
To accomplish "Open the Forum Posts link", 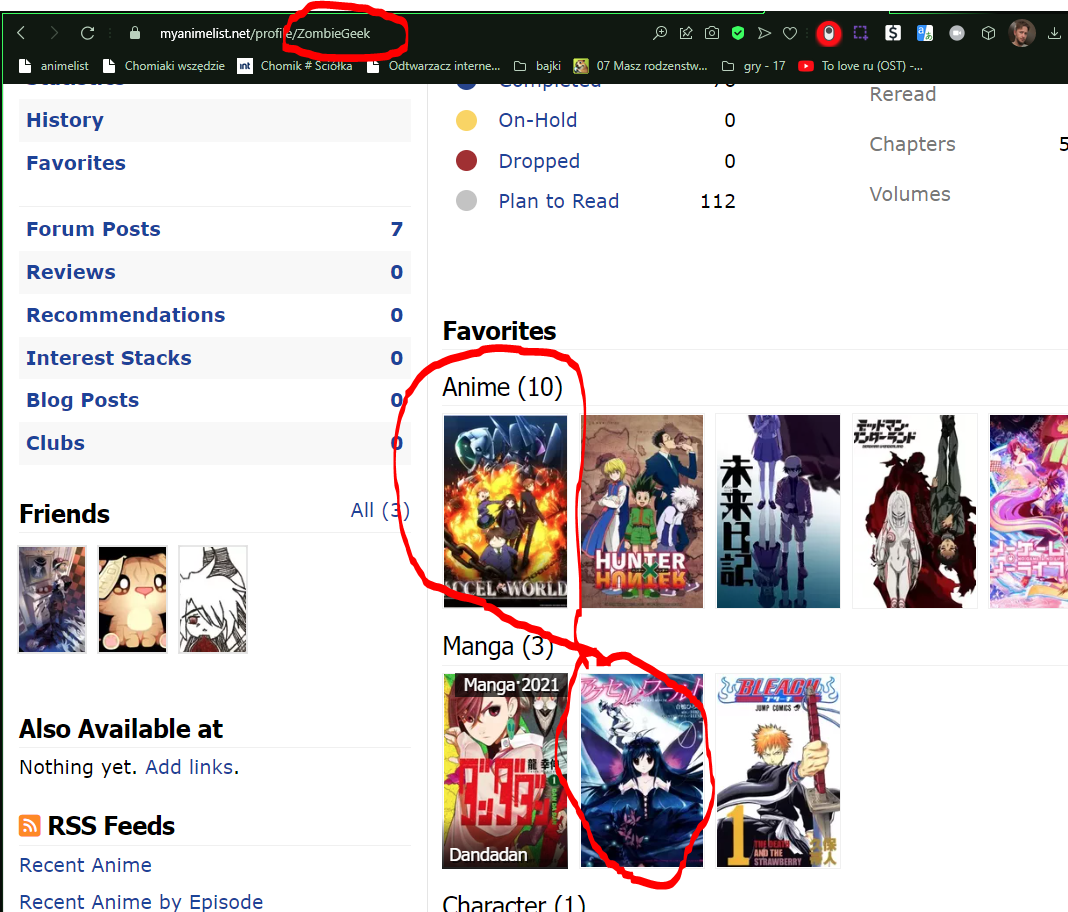I will [93, 229].
